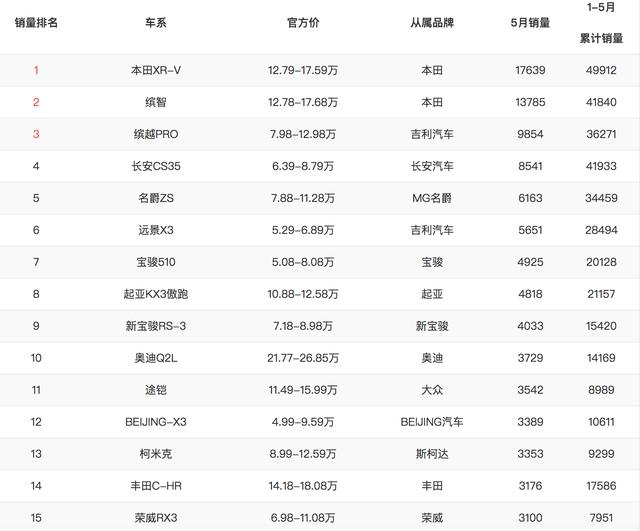Click the 累计销量 column header
Screen dimensions: 640x531
click(x=601, y=38)
